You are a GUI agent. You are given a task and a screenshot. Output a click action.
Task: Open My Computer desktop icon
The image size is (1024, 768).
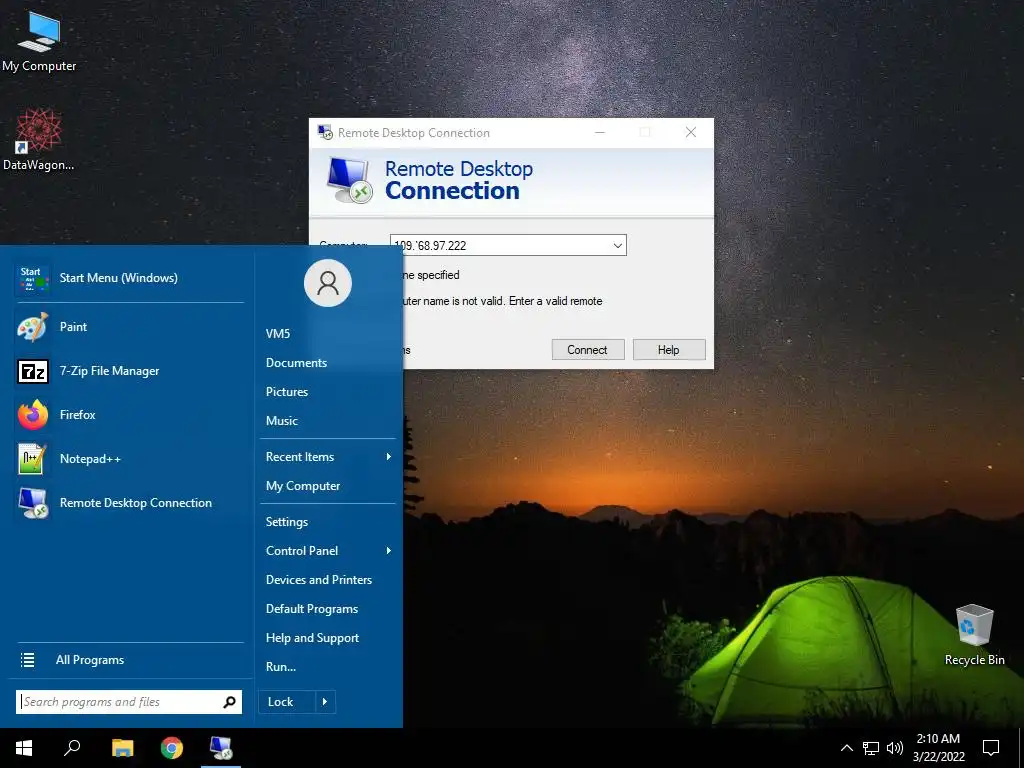(39, 40)
